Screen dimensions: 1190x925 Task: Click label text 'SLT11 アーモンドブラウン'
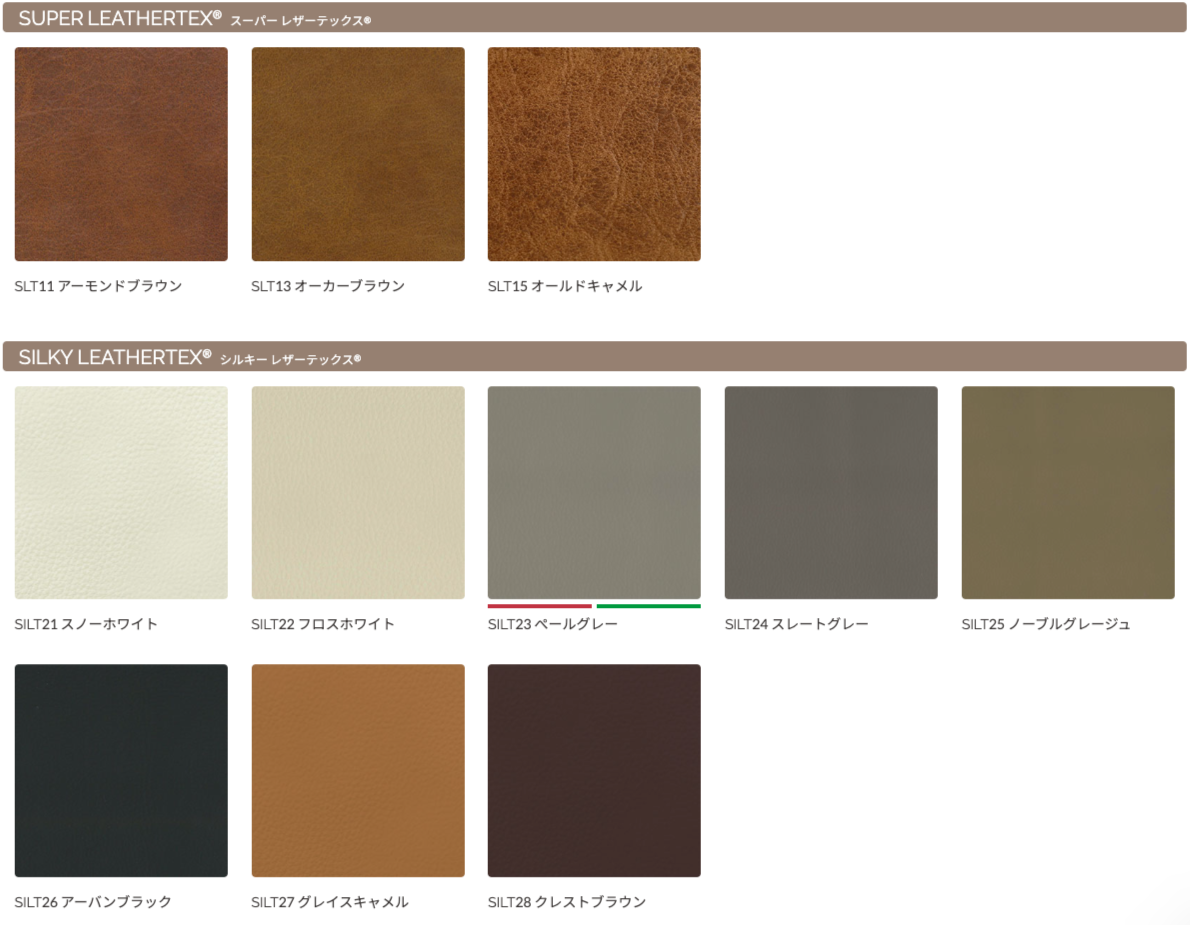tap(99, 286)
